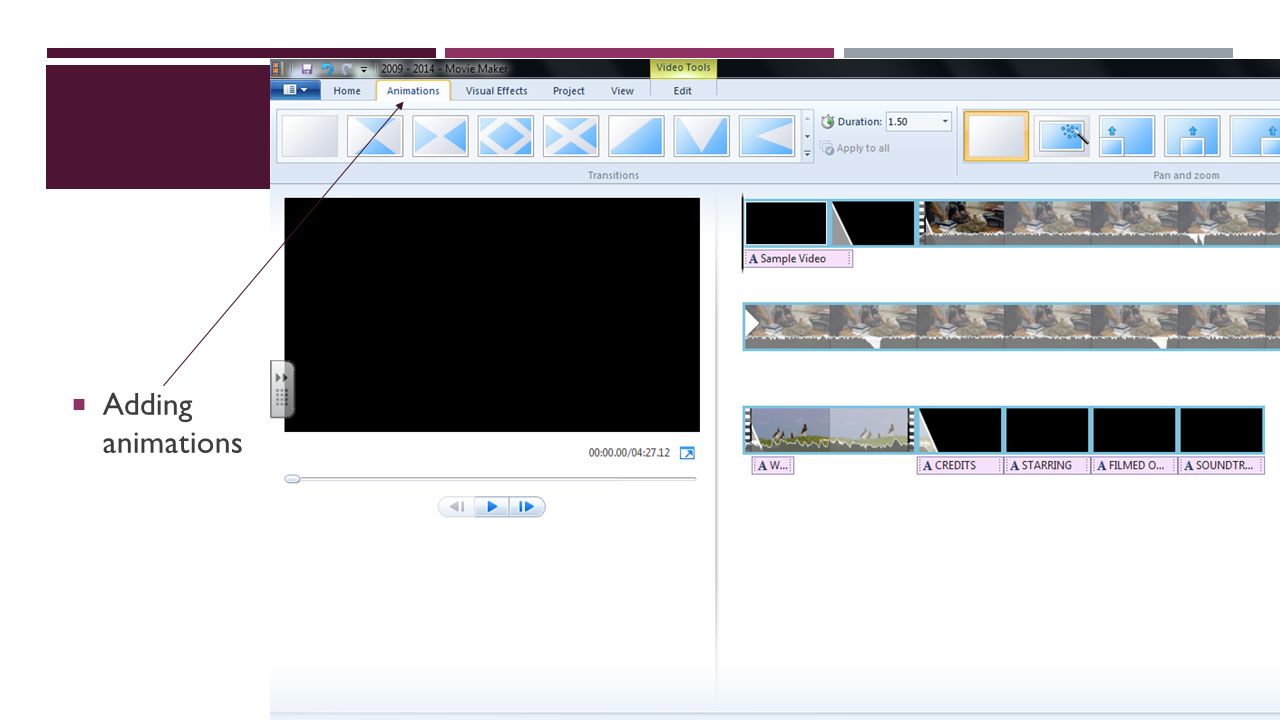Click the sidebar expand handle beside preview
Viewport: 1280px width, 720px height.
coord(282,389)
